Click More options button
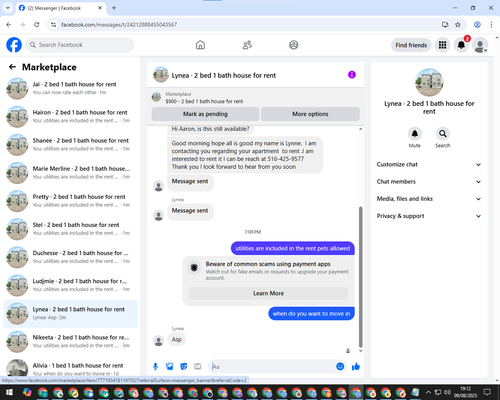Viewport: 500px width, 400px height. (310, 114)
